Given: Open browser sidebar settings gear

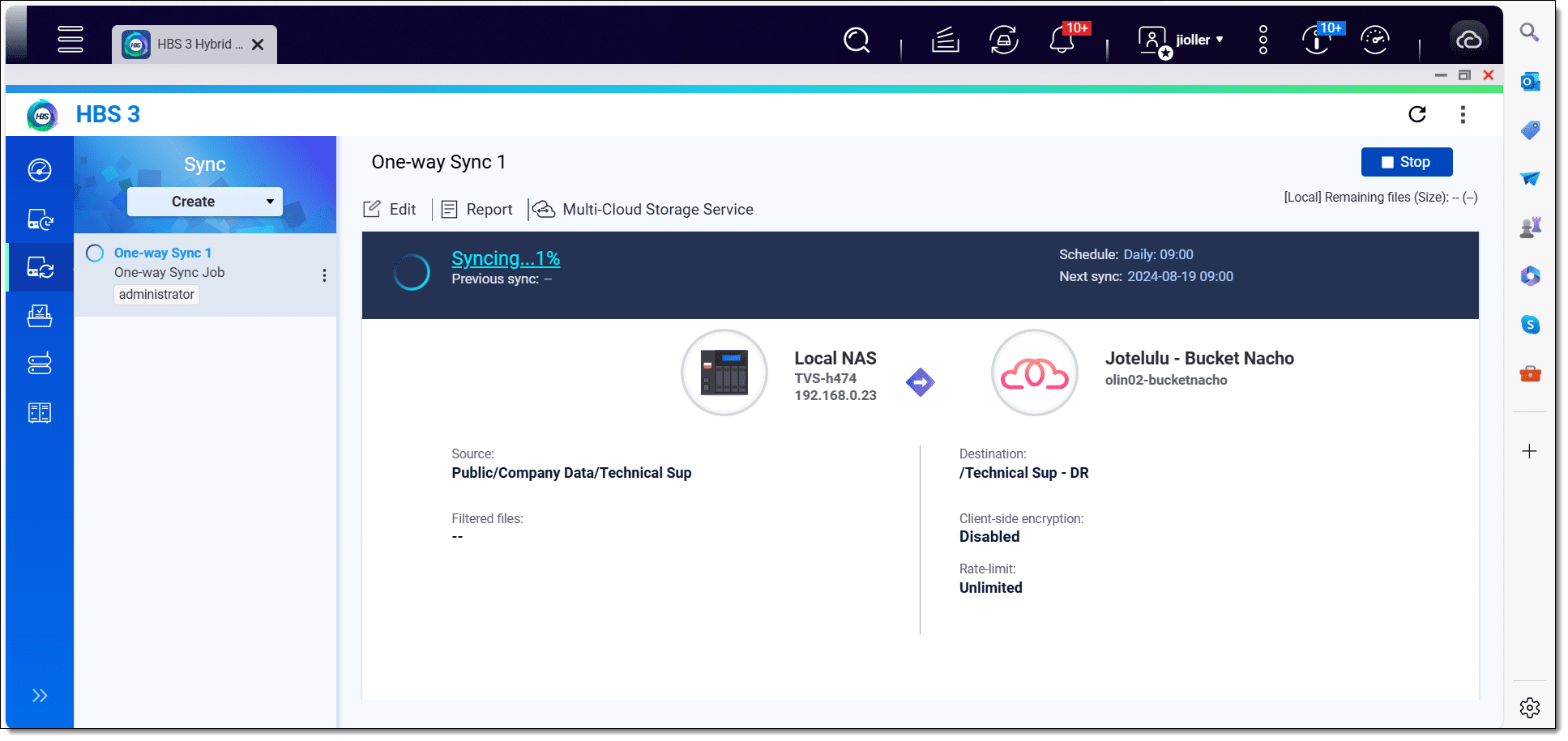Looking at the screenshot, I should pos(1529,708).
